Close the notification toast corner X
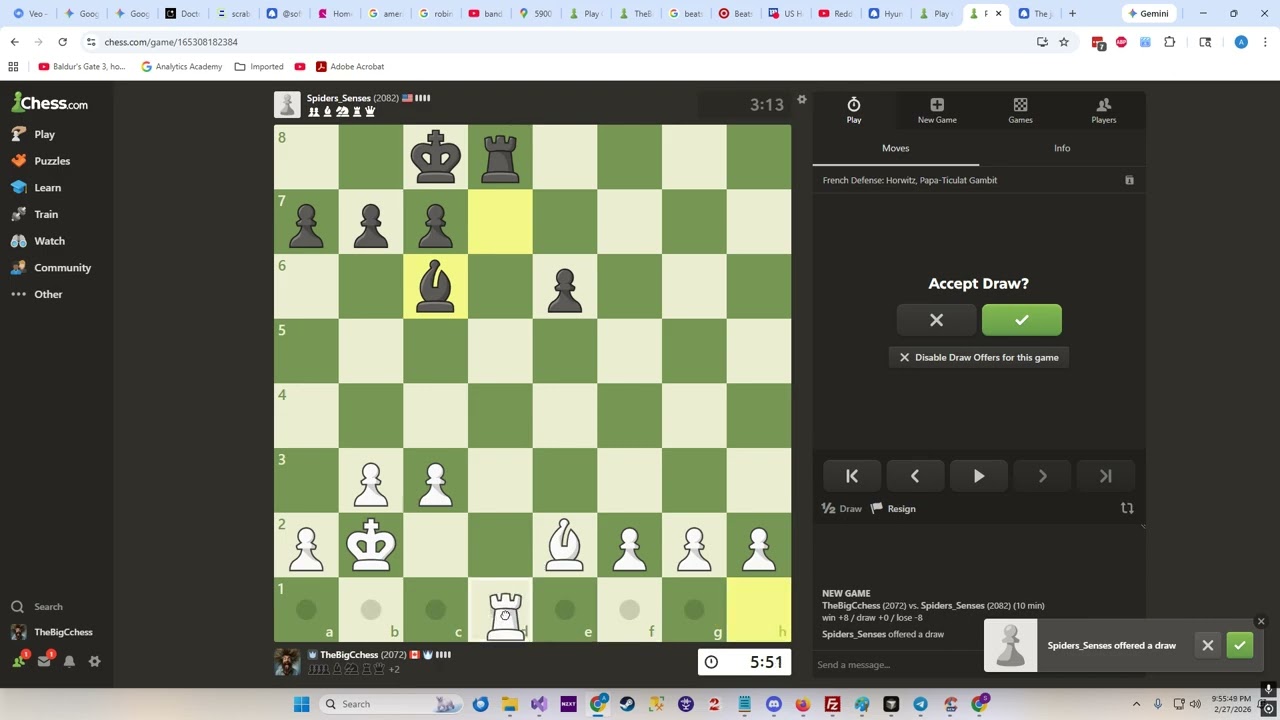The width and height of the screenshot is (1280, 720). 1260,622
